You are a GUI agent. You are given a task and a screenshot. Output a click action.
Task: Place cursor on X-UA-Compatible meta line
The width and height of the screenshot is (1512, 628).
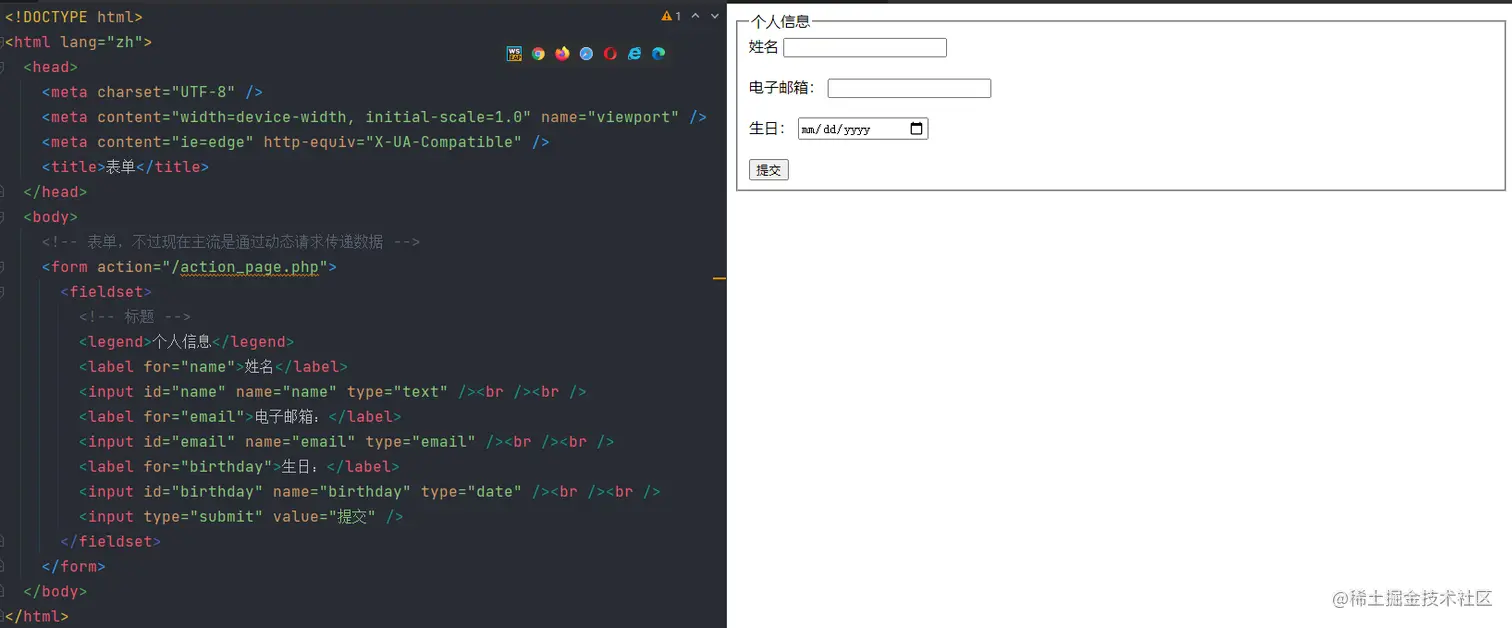point(295,142)
